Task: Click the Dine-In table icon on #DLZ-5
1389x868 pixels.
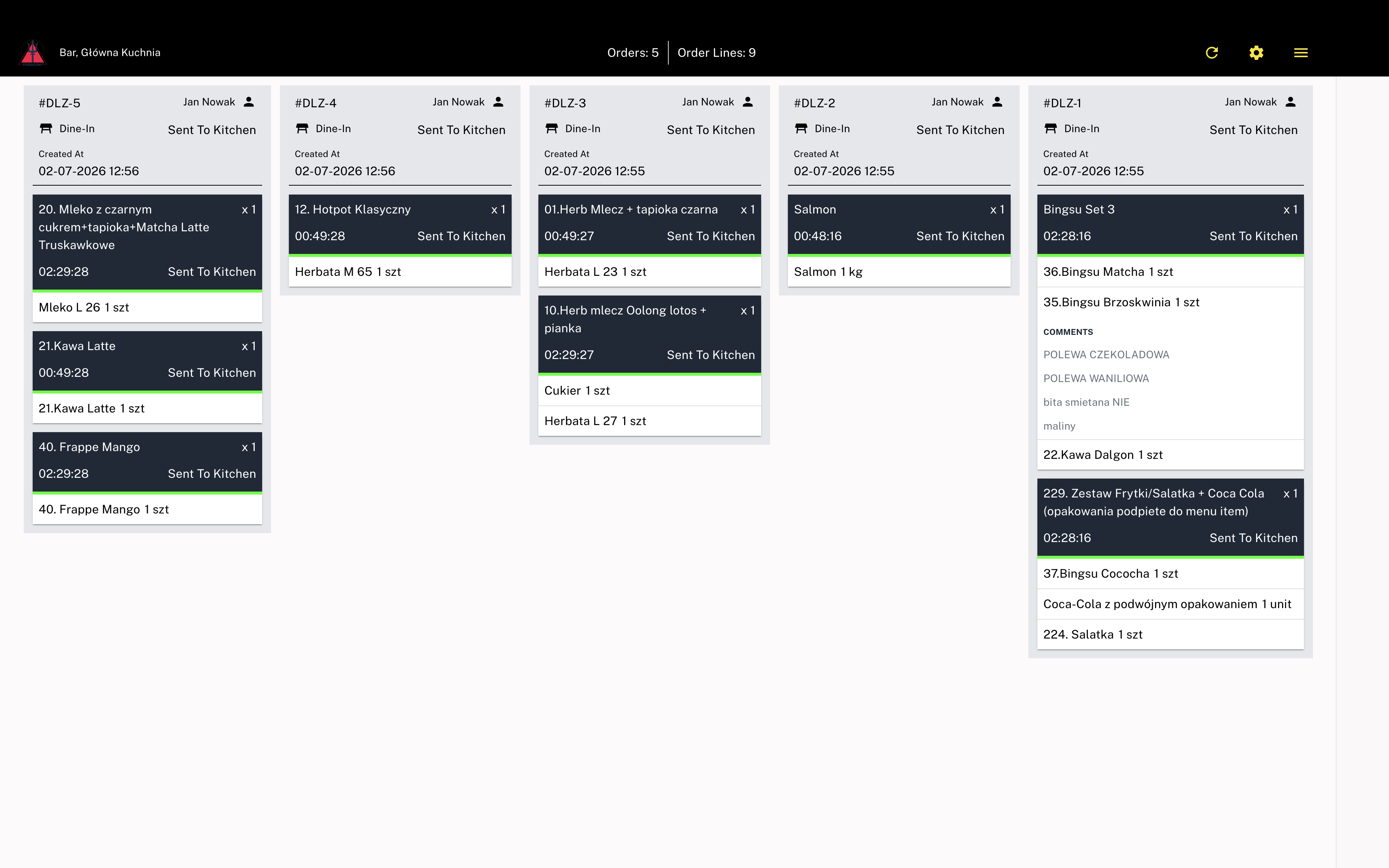Action: click(x=46, y=128)
